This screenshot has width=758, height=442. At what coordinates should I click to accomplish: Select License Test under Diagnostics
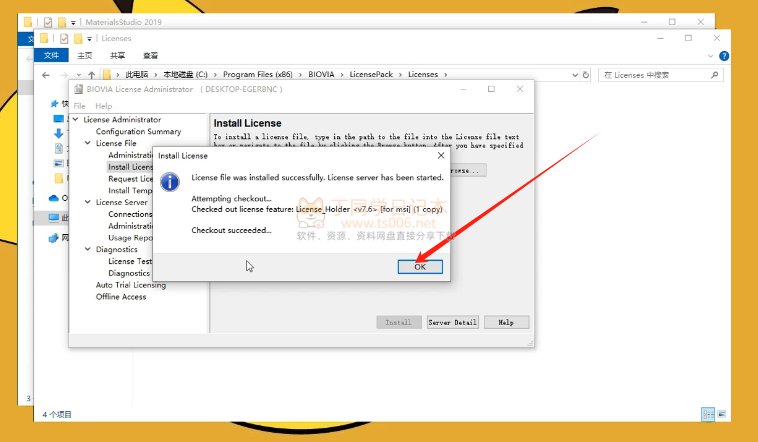point(130,261)
